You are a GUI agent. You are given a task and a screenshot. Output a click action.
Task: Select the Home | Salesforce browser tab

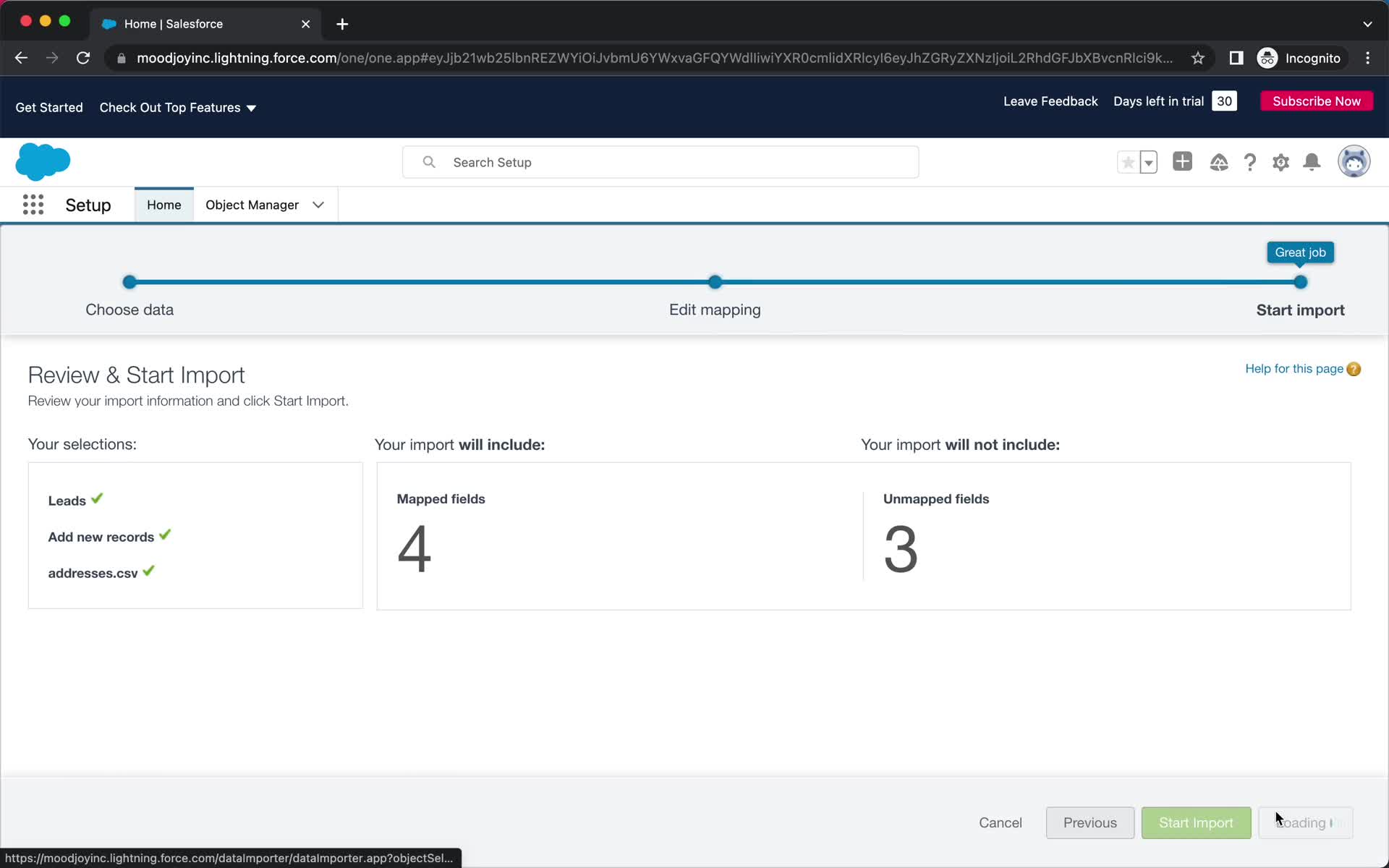(205, 24)
